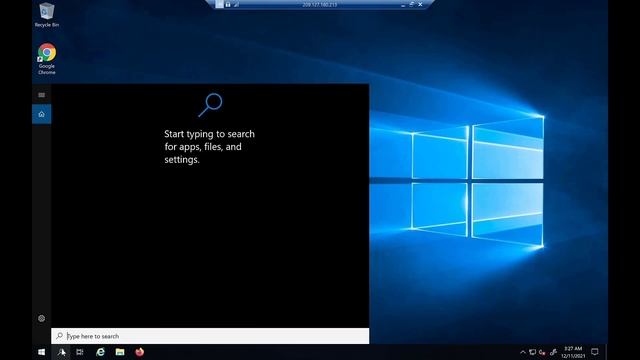
Task: Open the Recycle Bin desktop icon
Action: pyautogui.click(x=47, y=15)
